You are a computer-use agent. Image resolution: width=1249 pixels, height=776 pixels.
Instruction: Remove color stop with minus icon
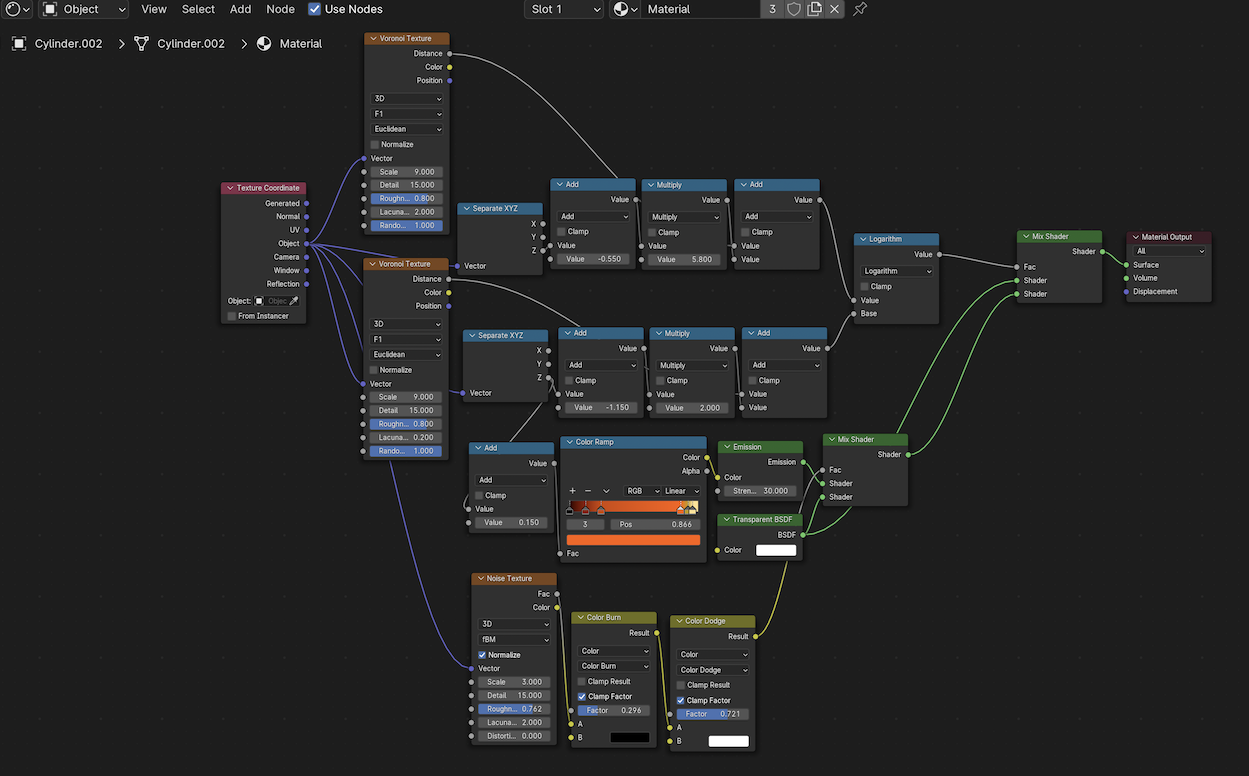click(589, 491)
